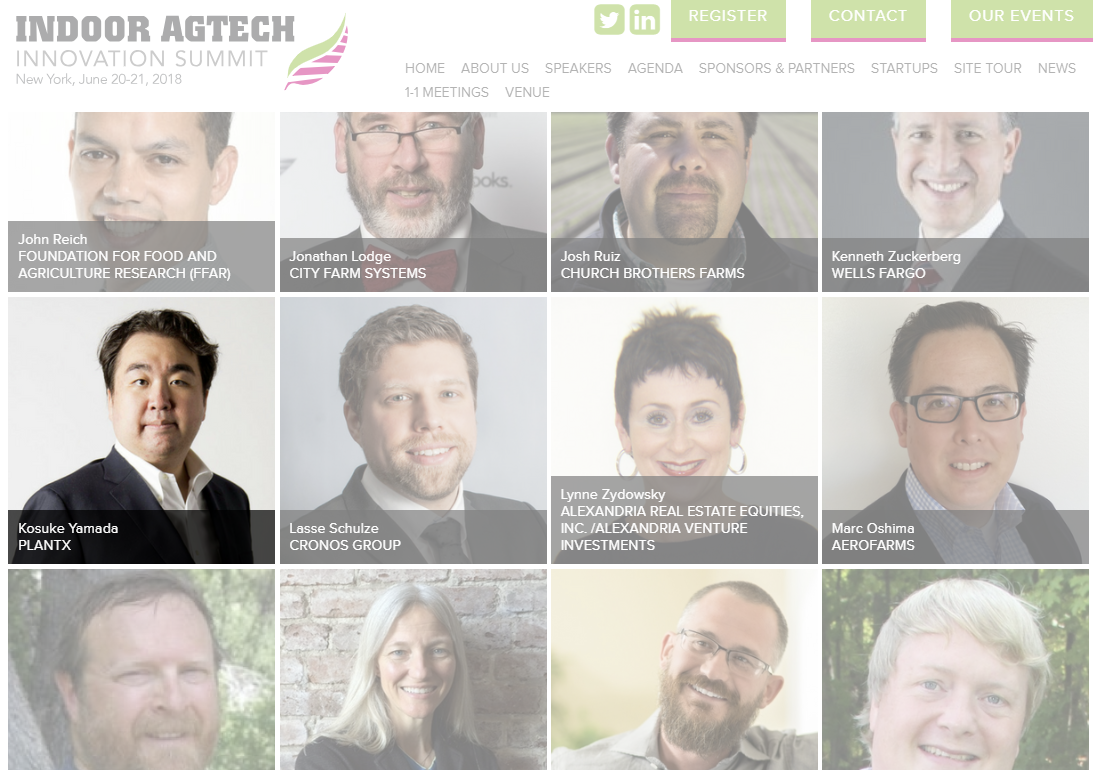Open the NEWS menu item
This screenshot has width=1100, height=770.
coord(1057,68)
